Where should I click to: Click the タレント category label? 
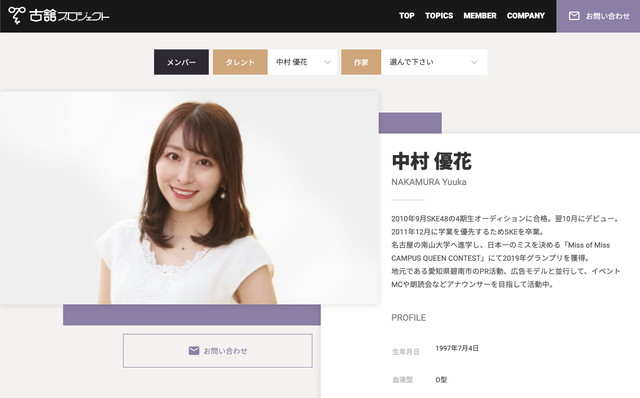click(x=240, y=62)
